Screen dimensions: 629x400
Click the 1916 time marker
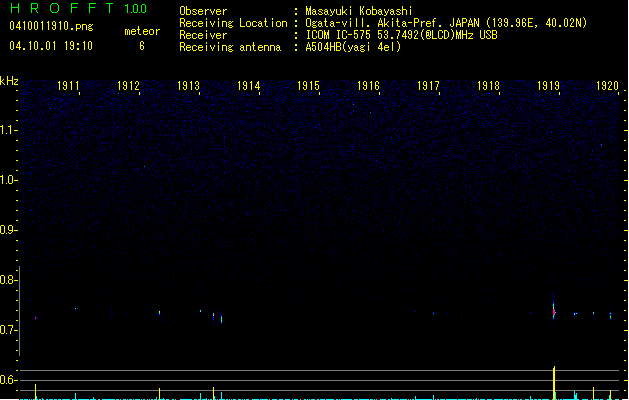coord(368,86)
